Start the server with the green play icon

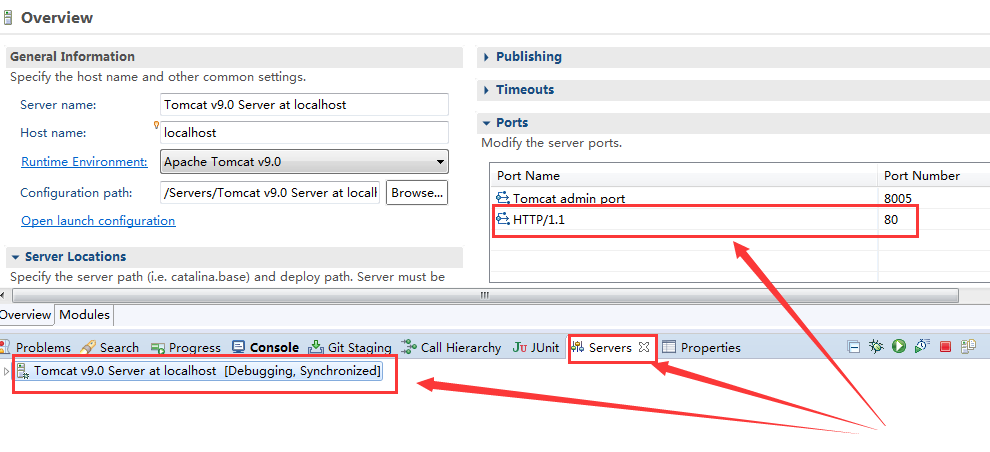click(x=898, y=346)
